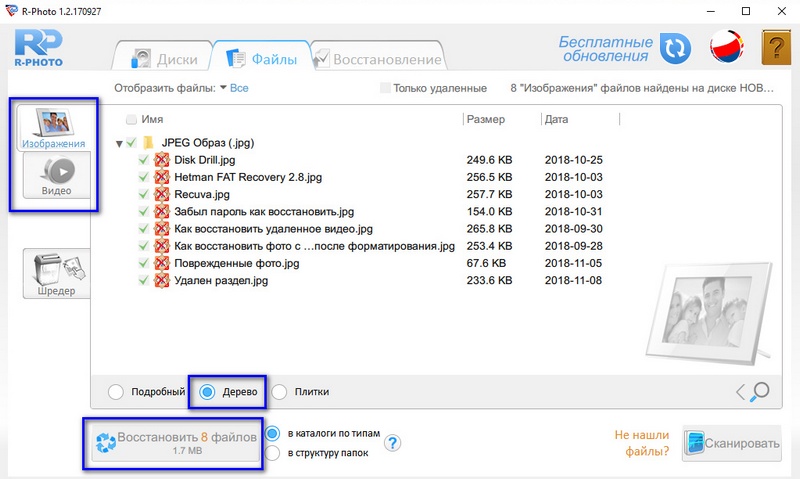Viewport: 800px width, 479px height.
Task: Click the Сканировать button
Action: coord(732,443)
